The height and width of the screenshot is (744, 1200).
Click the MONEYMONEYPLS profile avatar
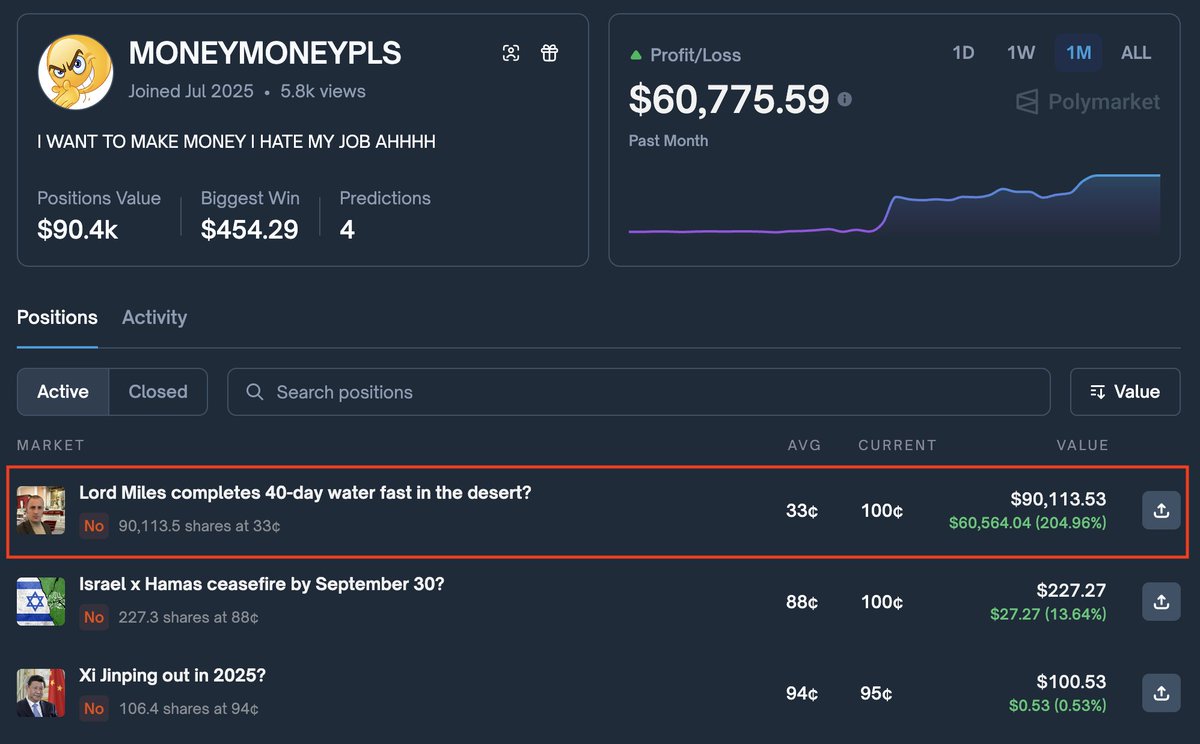75,72
